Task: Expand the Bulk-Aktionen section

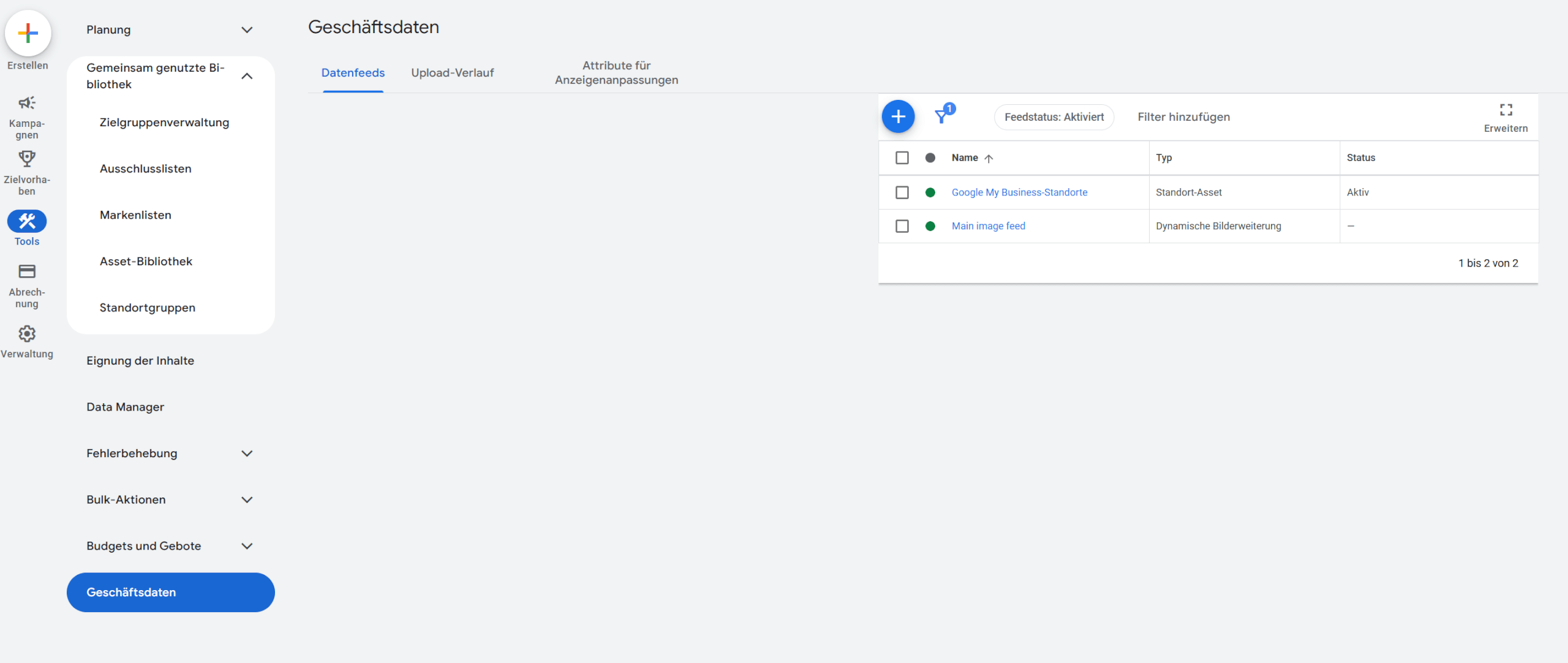Action: tap(247, 500)
